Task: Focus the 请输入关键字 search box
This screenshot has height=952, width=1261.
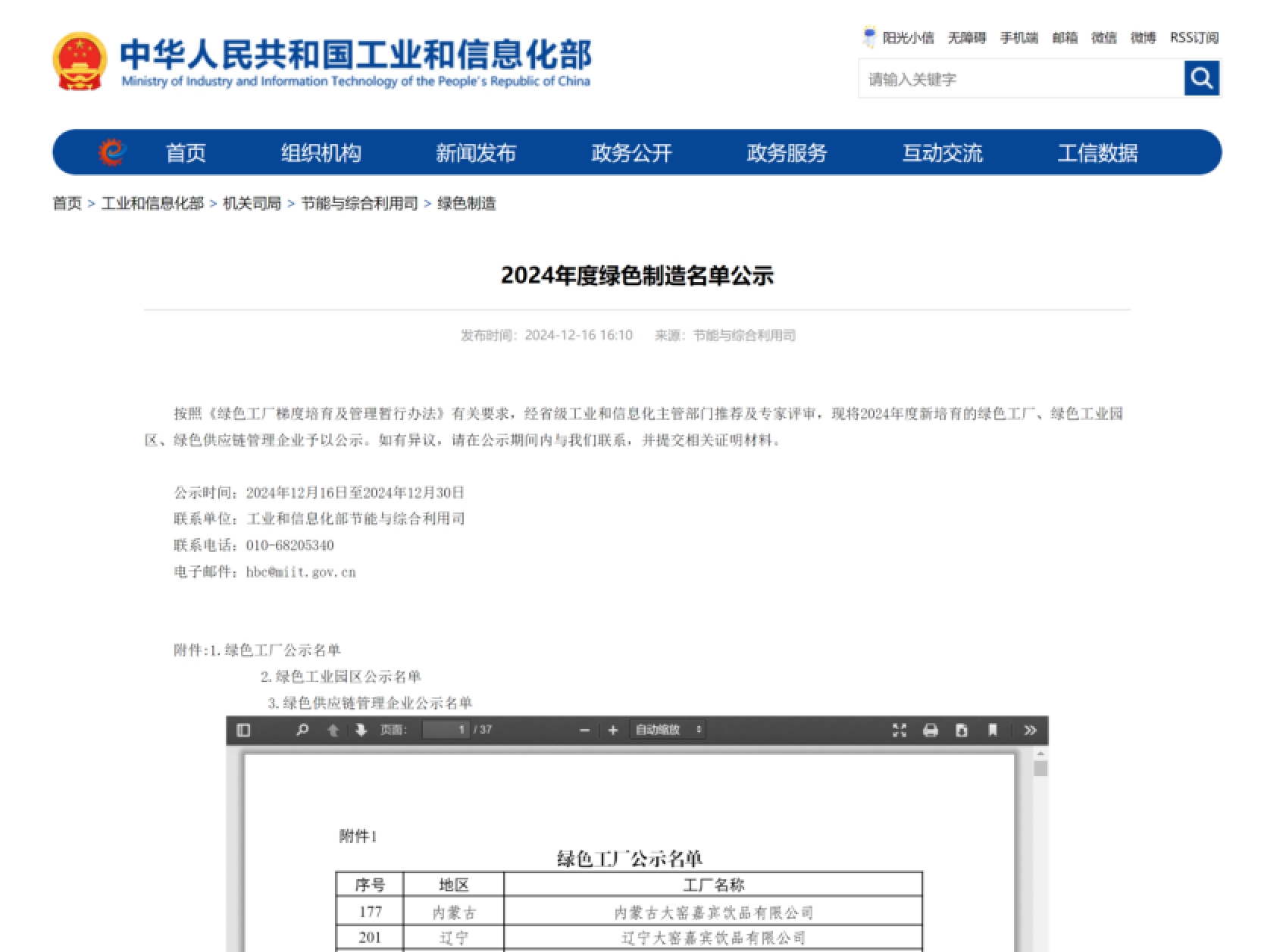Action: [1020, 79]
